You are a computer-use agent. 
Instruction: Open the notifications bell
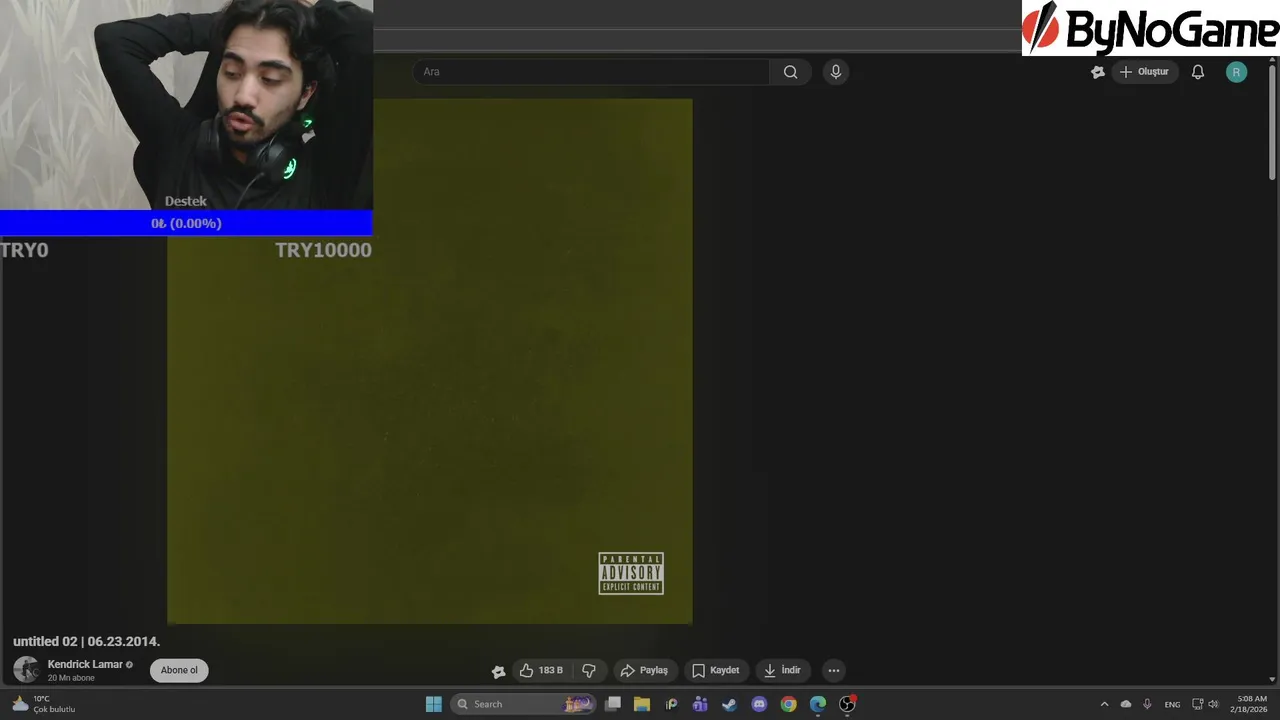(x=1197, y=72)
